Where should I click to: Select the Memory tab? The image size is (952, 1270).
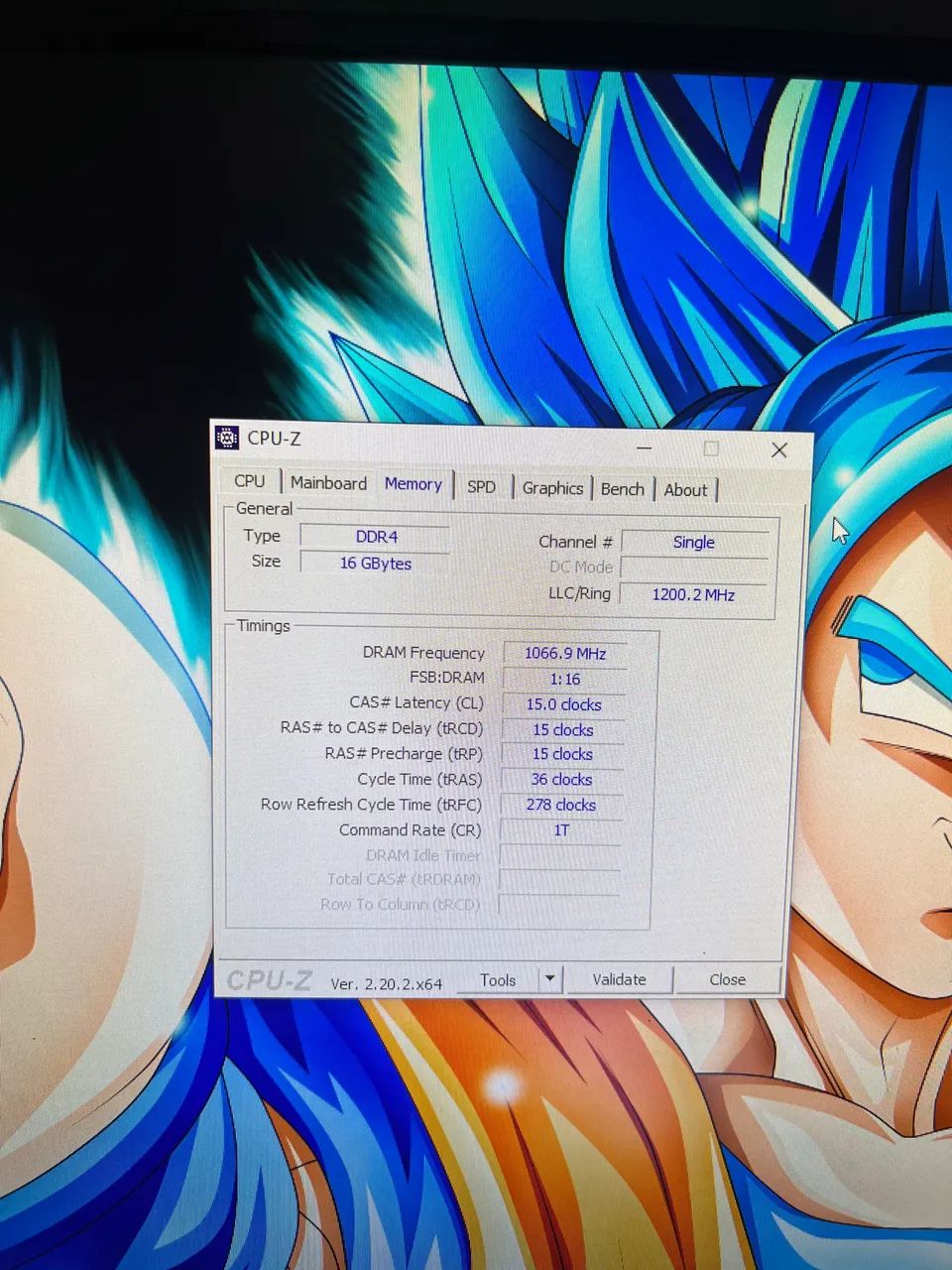(x=413, y=484)
